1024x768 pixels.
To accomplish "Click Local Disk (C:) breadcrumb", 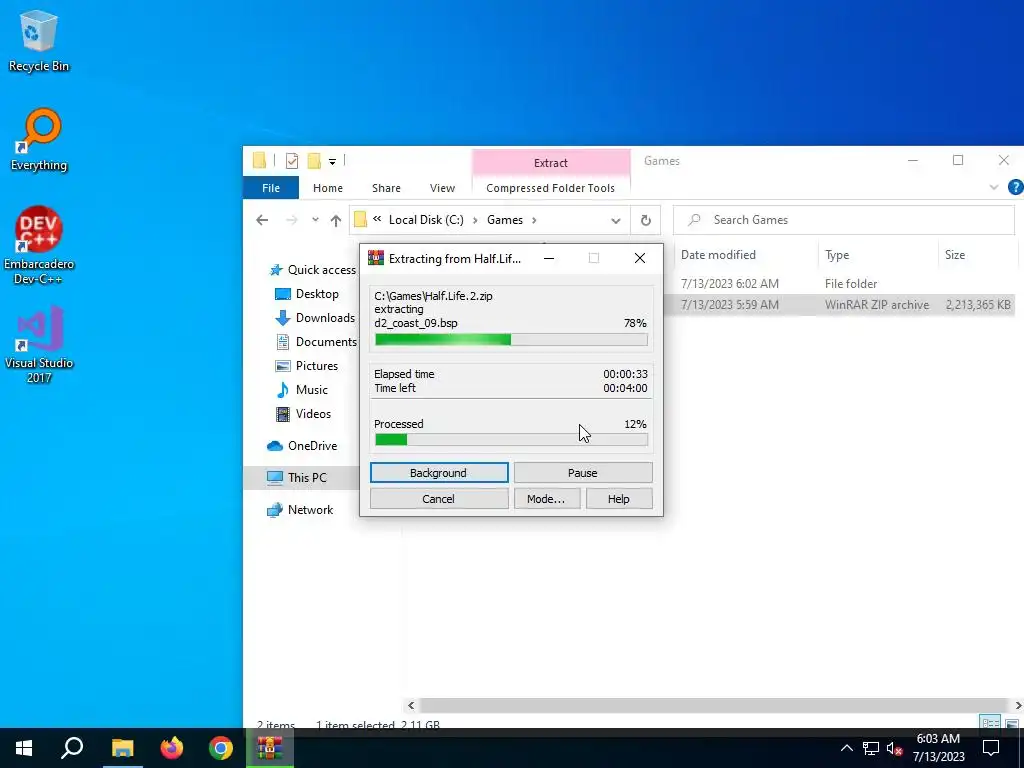I will click(426, 220).
